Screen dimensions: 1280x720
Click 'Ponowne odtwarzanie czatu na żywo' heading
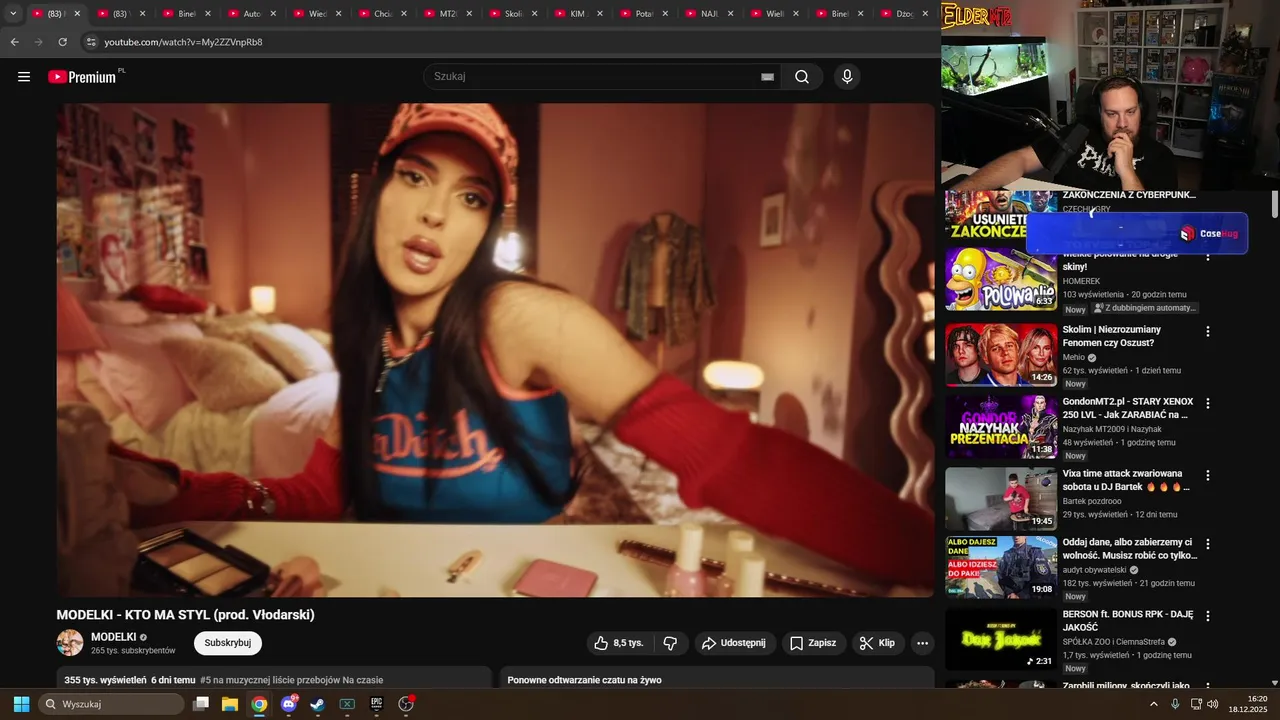click(584, 680)
